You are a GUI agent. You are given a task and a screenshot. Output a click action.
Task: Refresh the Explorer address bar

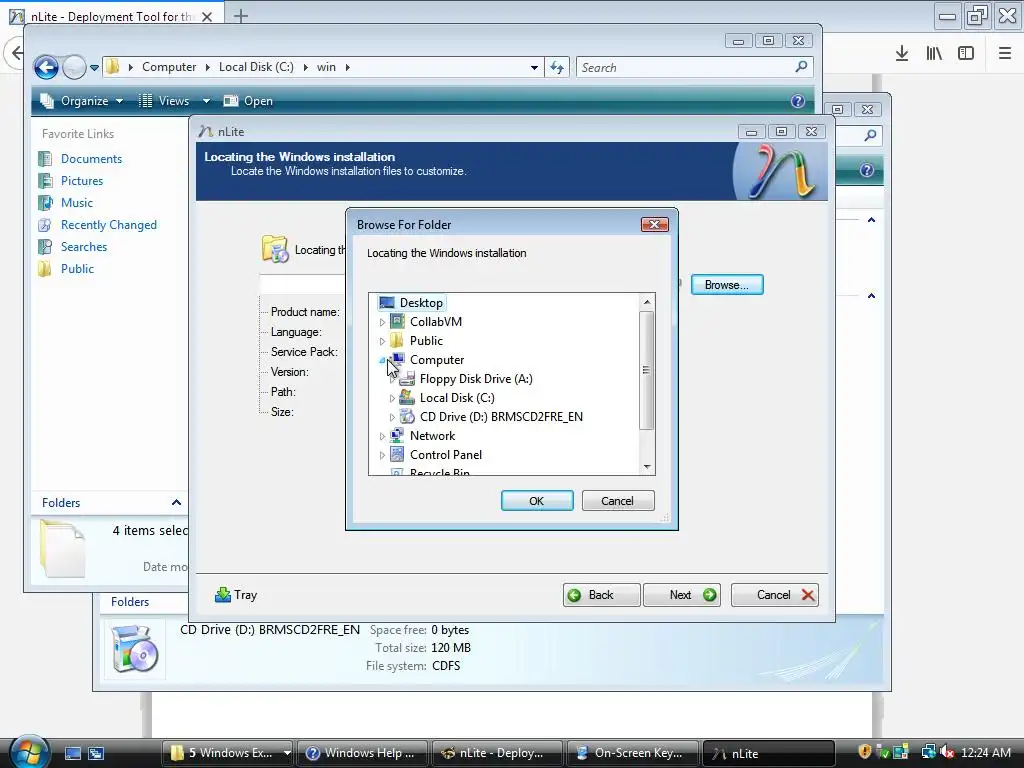(557, 67)
